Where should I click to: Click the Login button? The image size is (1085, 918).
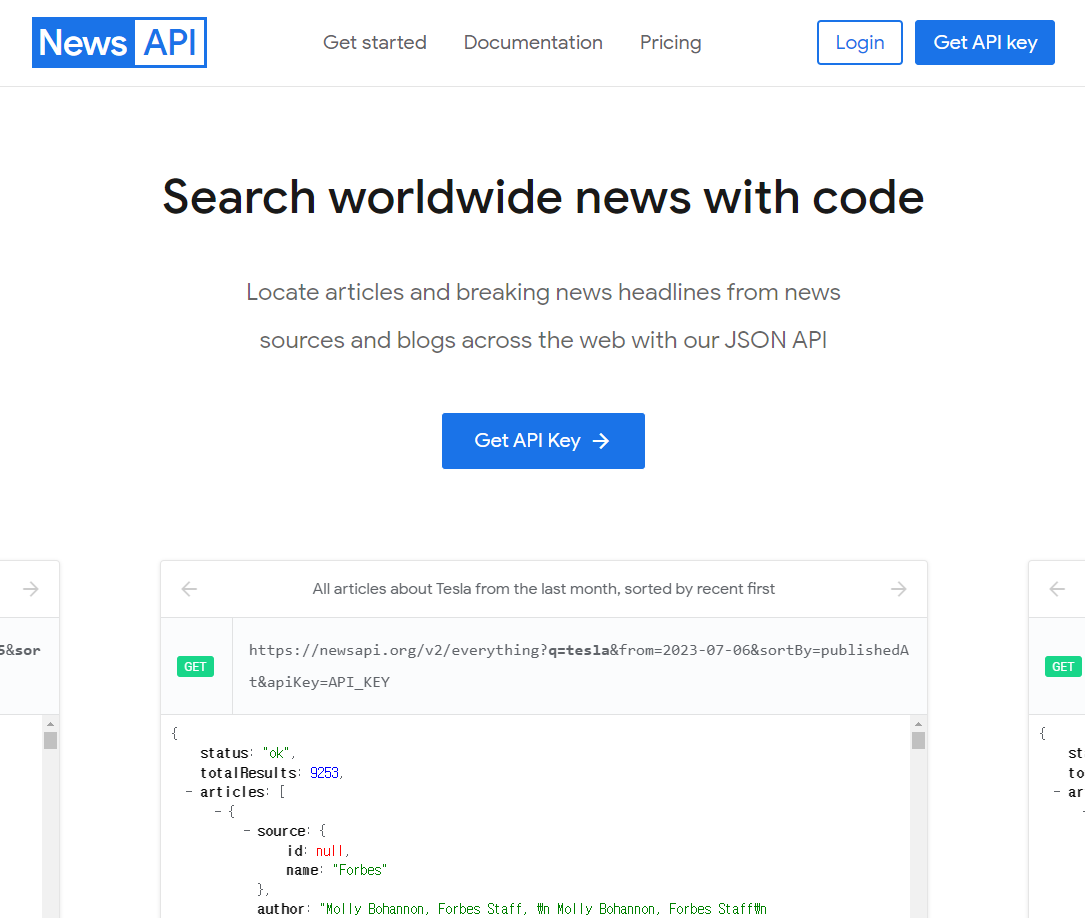(x=859, y=43)
